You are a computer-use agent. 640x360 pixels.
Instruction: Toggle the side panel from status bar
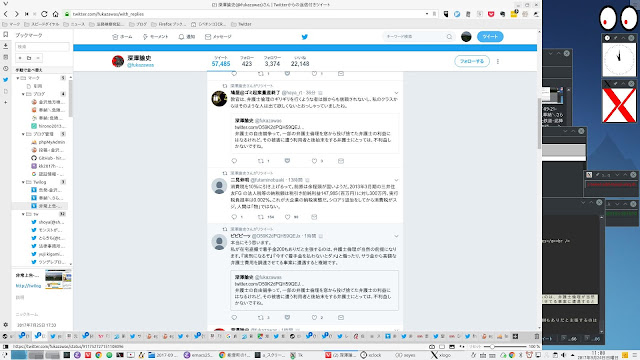coord(6,347)
